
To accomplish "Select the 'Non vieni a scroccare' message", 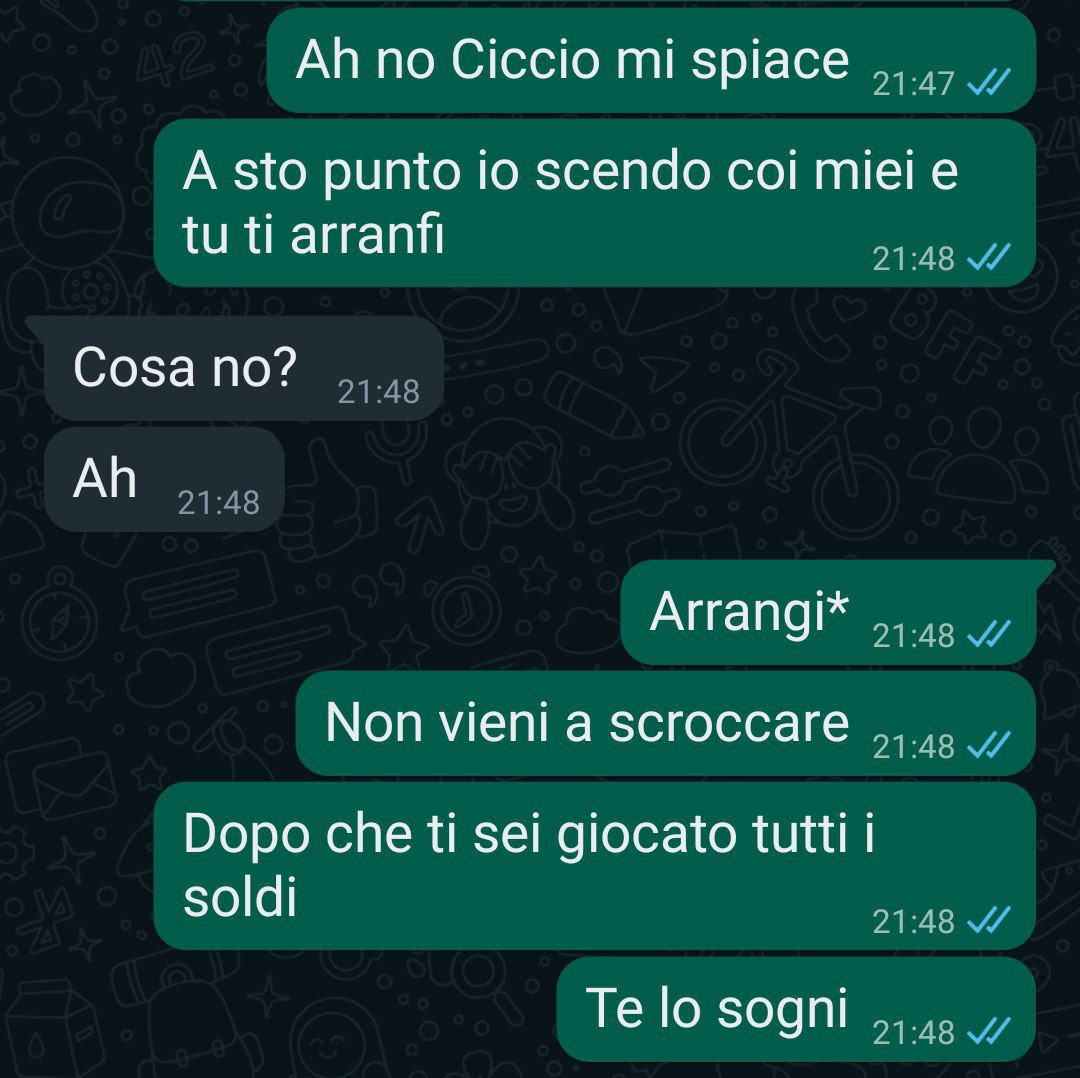I will tap(666, 723).
